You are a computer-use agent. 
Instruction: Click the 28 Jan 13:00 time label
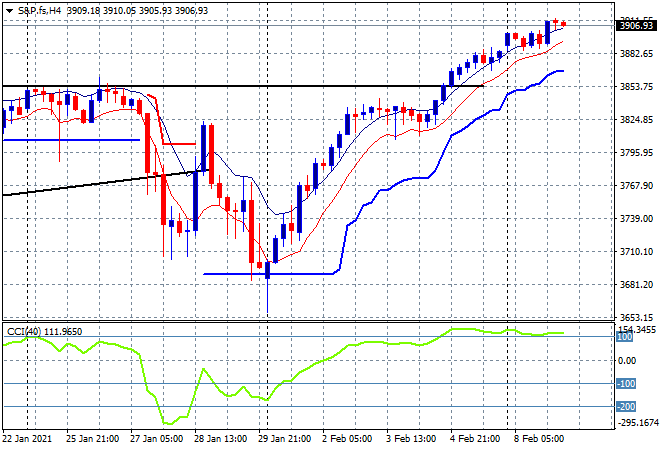220,439
